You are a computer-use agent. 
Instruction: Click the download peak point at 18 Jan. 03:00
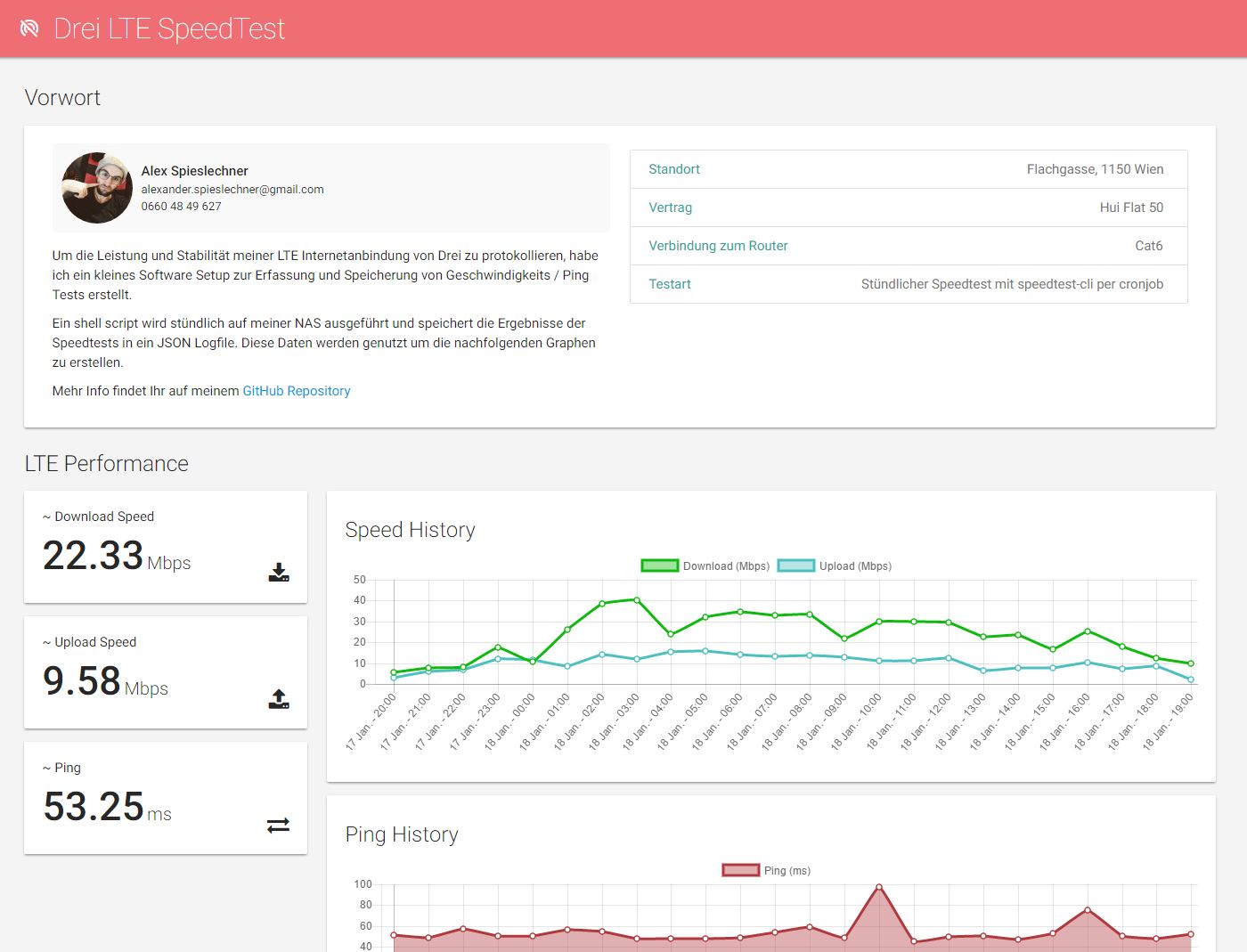[637, 599]
